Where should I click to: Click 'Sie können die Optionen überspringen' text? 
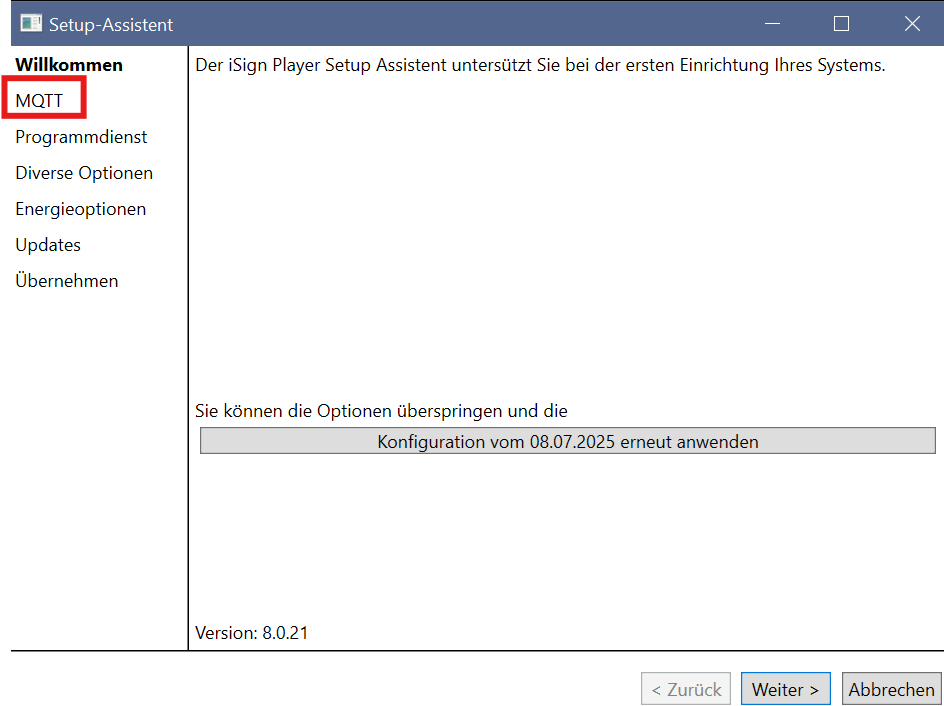point(381,411)
